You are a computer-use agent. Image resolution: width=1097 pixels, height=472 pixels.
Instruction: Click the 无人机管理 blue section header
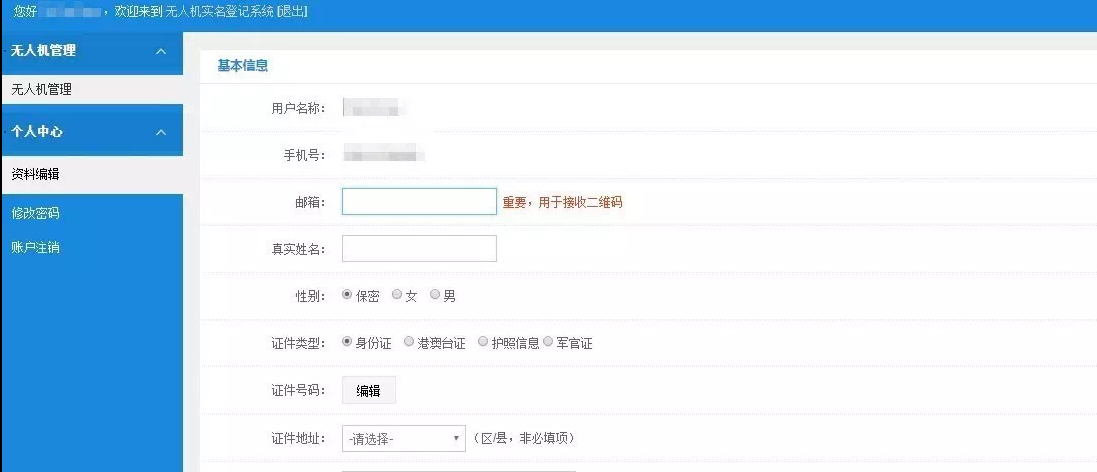click(x=80, y=51)
